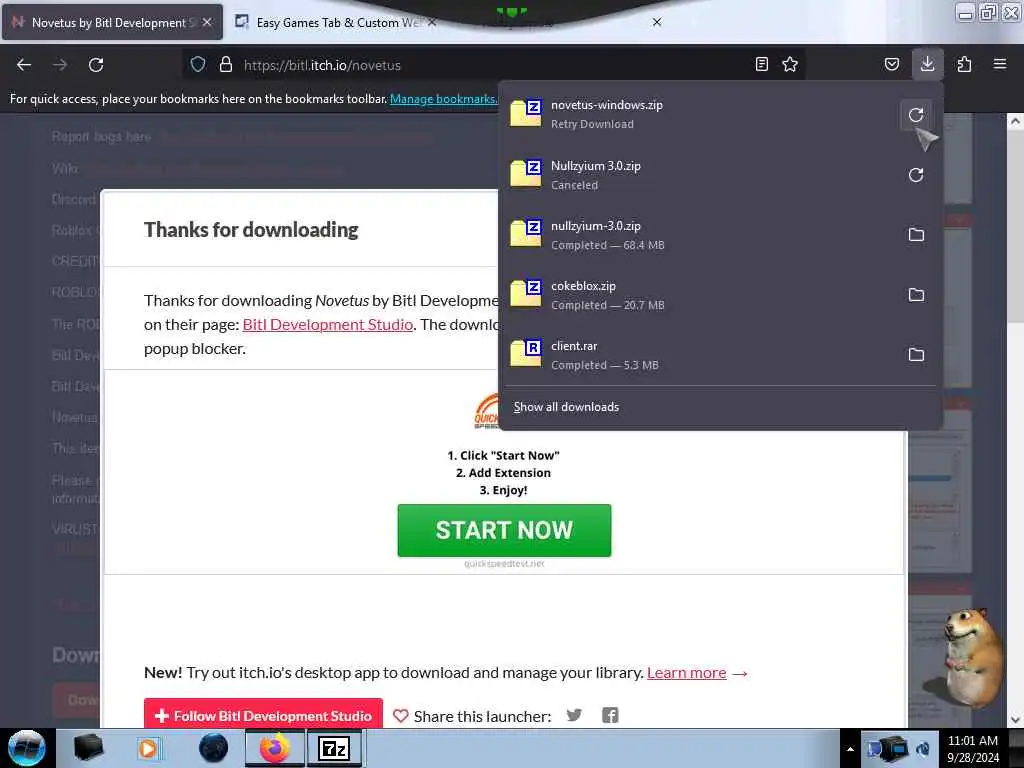Bookmark this page with the star icon

(x=790, y=65)
